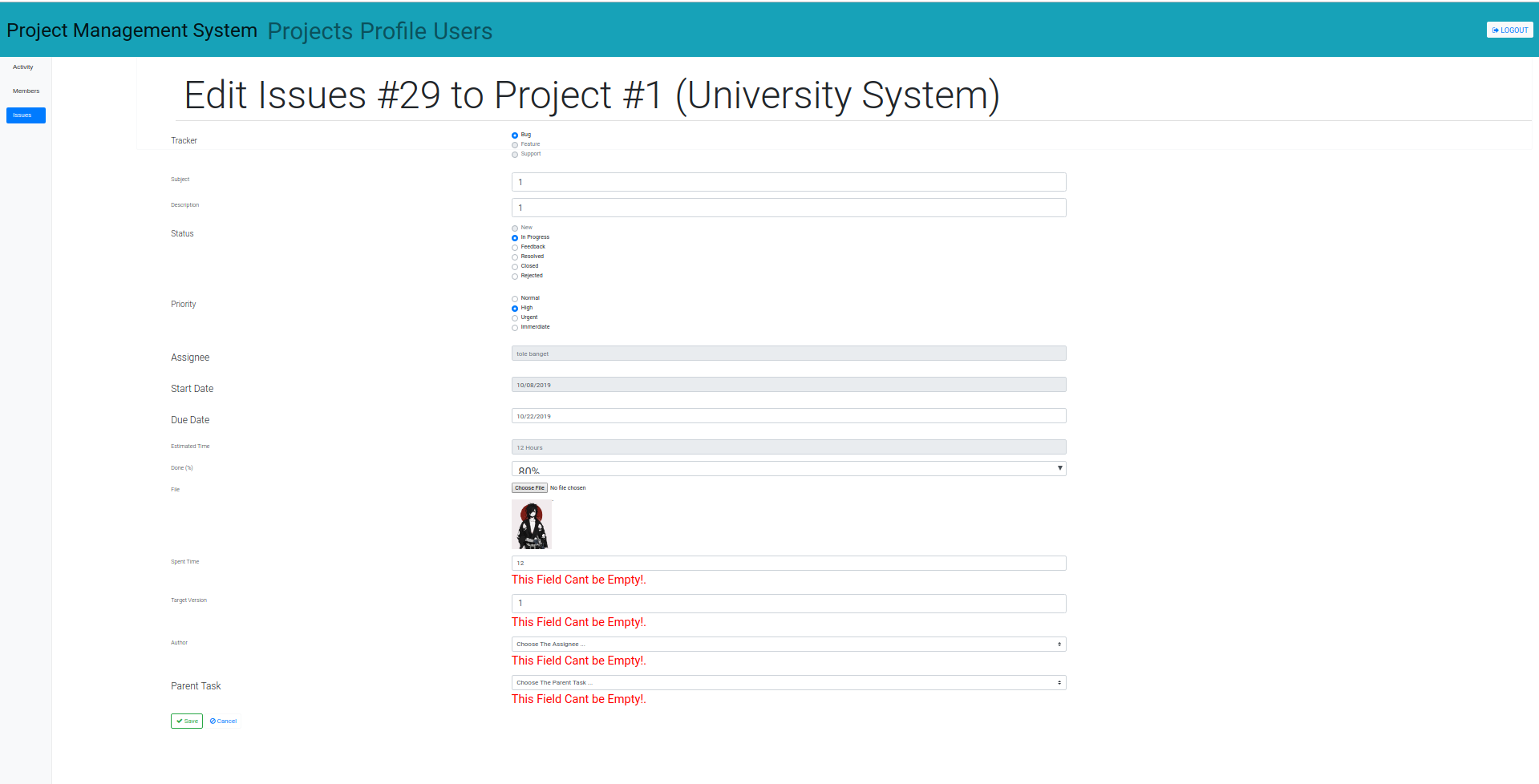Expand the Done percentage dropdown

click(x=788, y=469)
